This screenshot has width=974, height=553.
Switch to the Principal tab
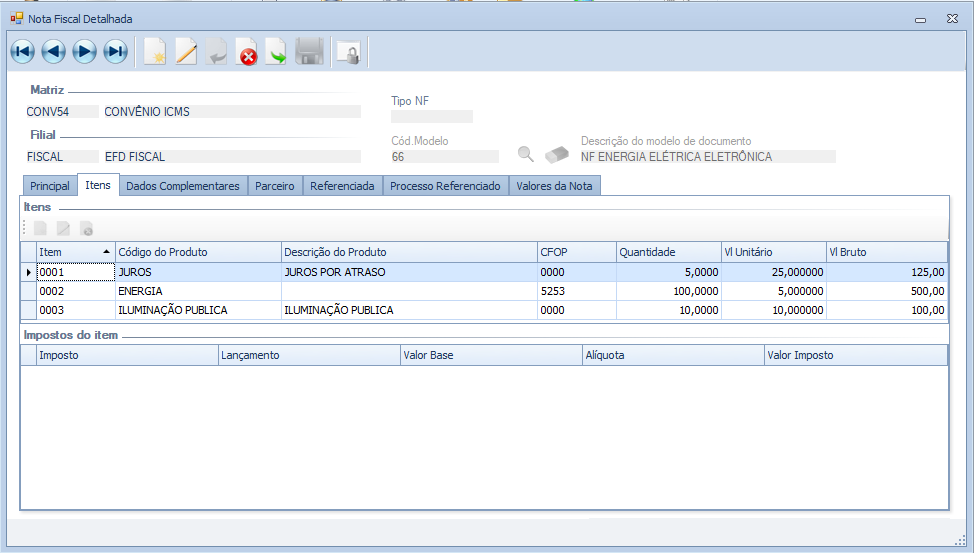click(50, 186)
